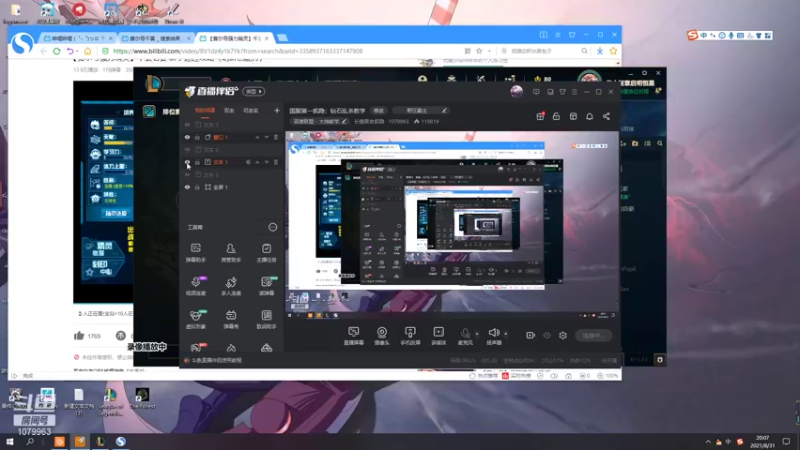Image resolution: width=800 pixels, height=450 pixels.
Task: Open the 主播任务 tool in toolbox
Action: [x=266, y=253]
